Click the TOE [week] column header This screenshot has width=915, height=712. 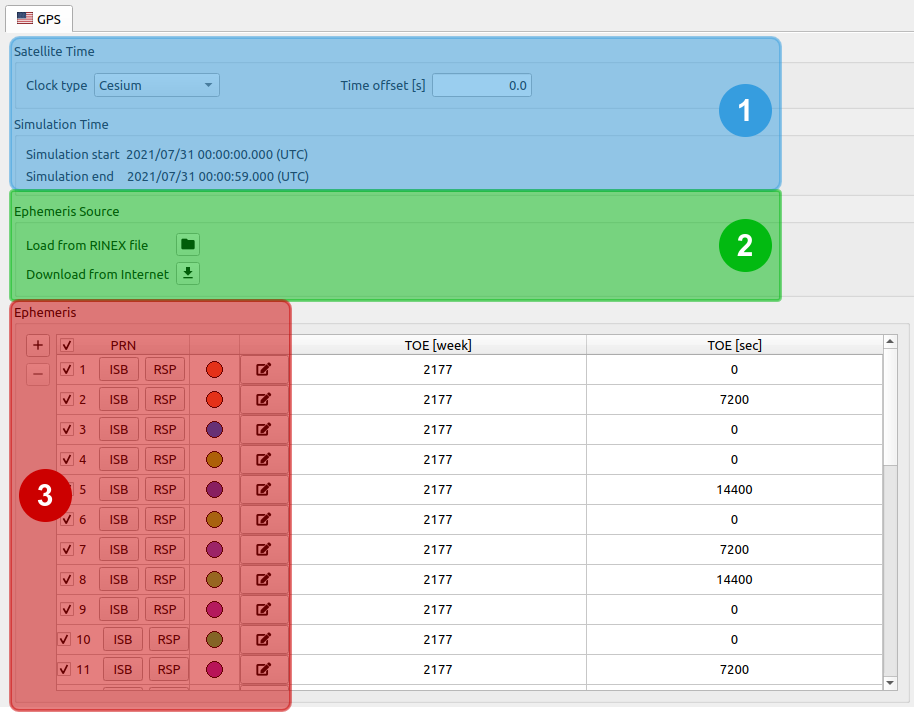(x=437, y=345)
